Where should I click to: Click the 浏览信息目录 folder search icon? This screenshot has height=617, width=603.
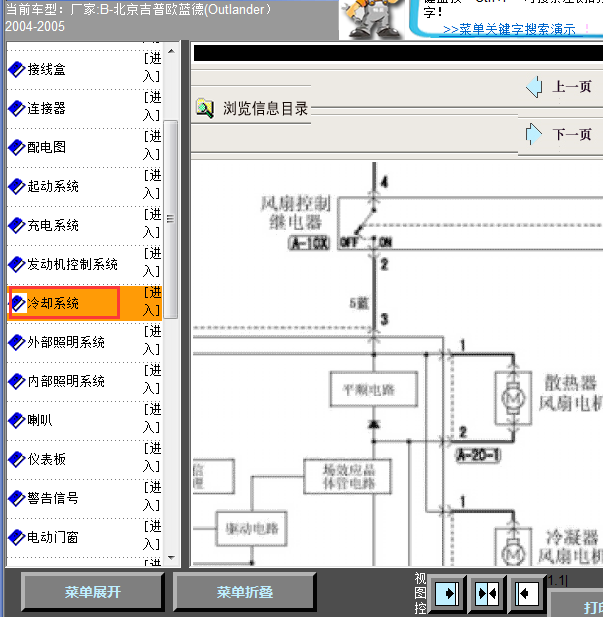(205, 109)
